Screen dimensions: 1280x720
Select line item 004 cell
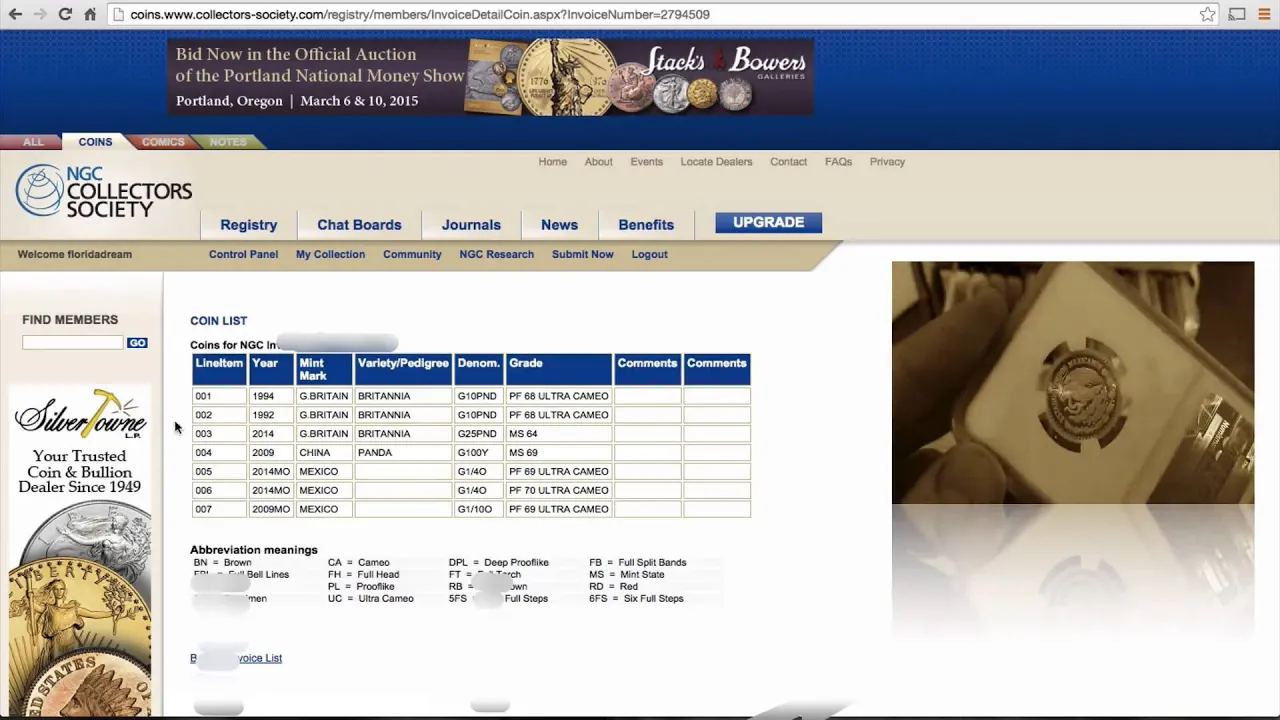pyautogui.click(x=219, y=452)
